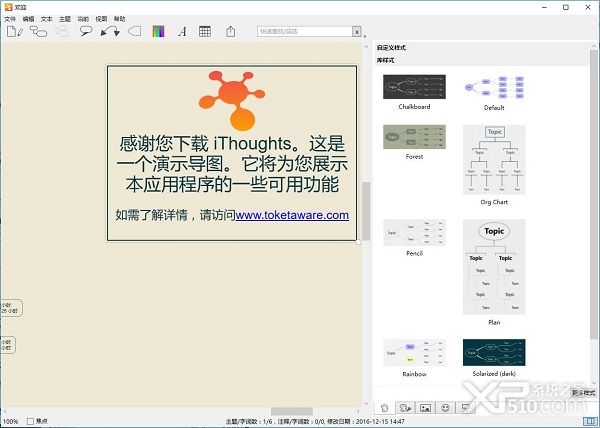Click the greyed-out sibling topic icon
This screenshot has width=600, height=428.
point(62,31)
